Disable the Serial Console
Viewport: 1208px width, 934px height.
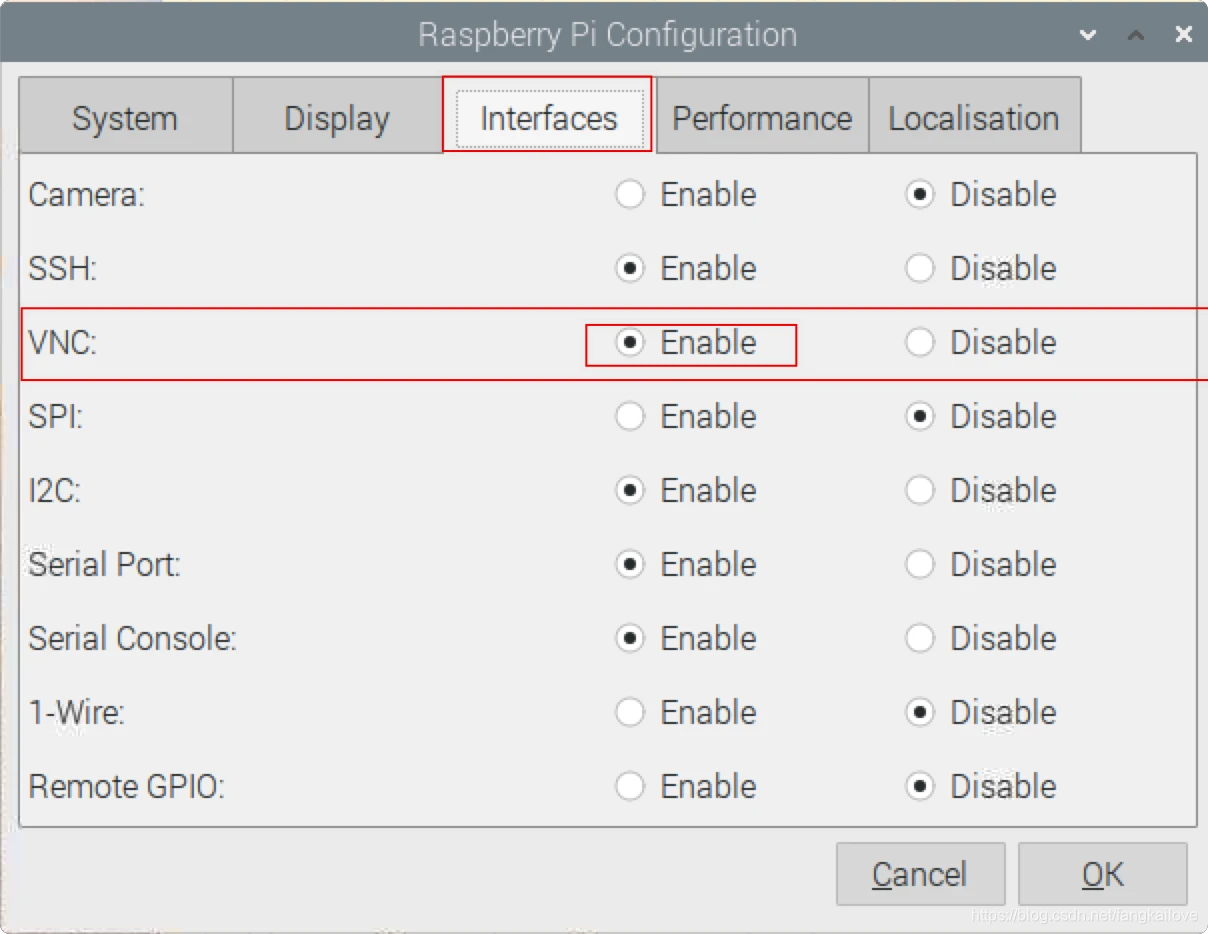pyautogui.click(x=980, y=638)
